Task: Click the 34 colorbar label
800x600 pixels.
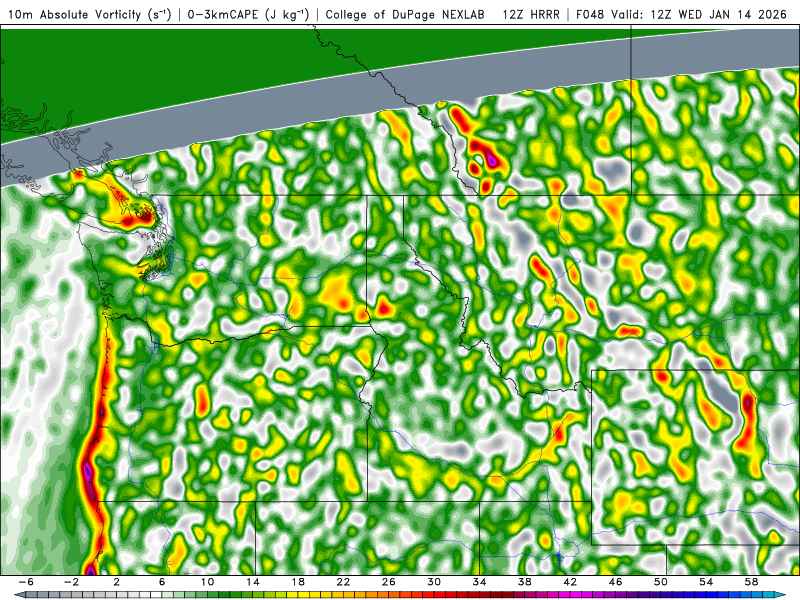Action: [x=479, y=582]
